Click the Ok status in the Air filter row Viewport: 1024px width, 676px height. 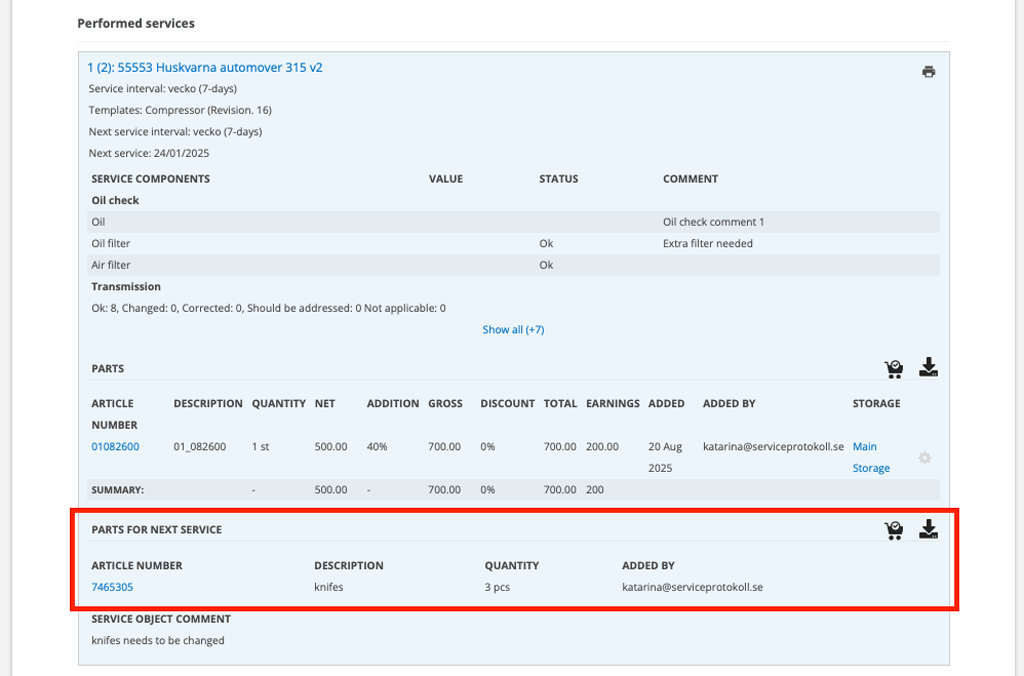coord(546,265)
